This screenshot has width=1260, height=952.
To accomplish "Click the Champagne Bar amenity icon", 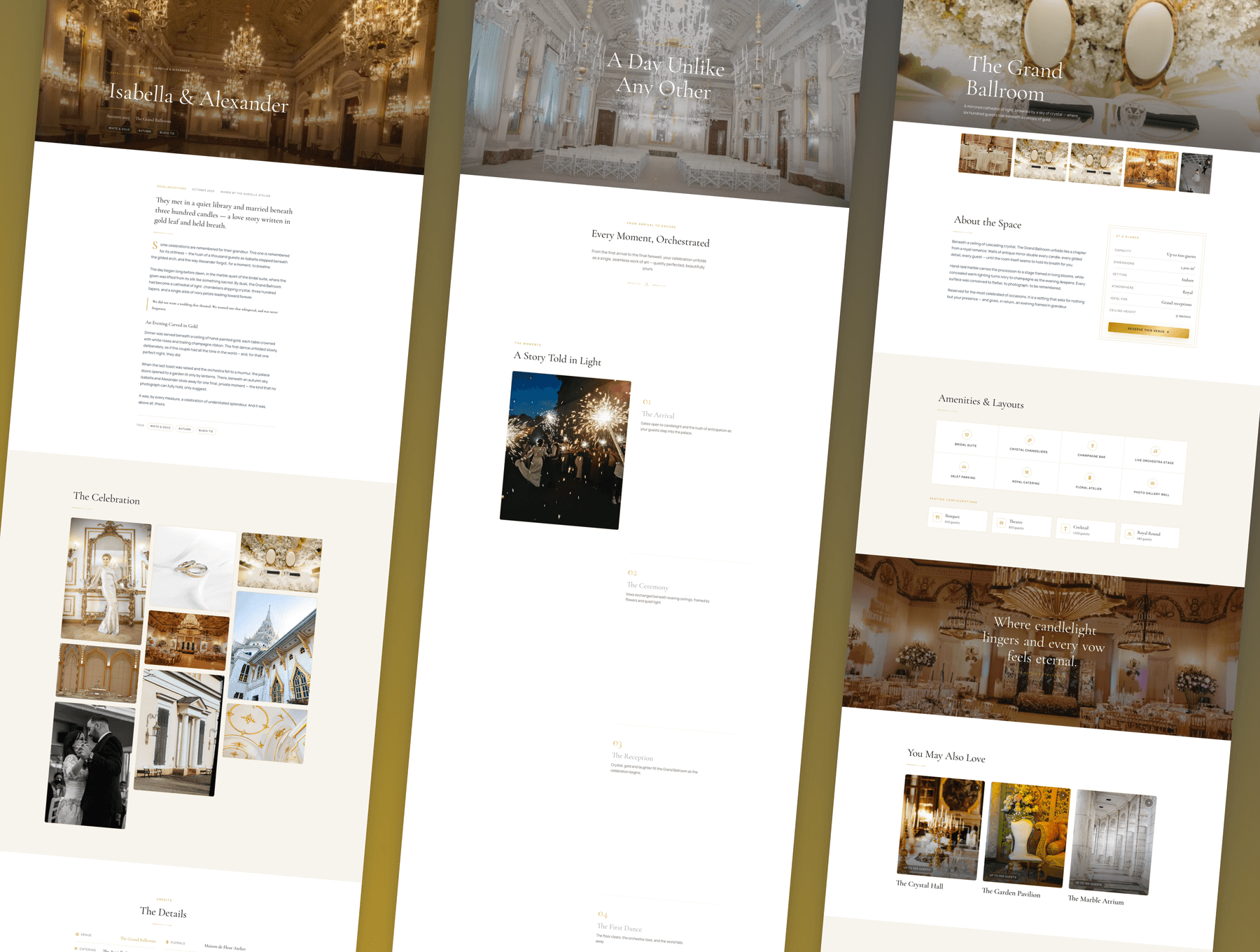I will [1092, 446].
